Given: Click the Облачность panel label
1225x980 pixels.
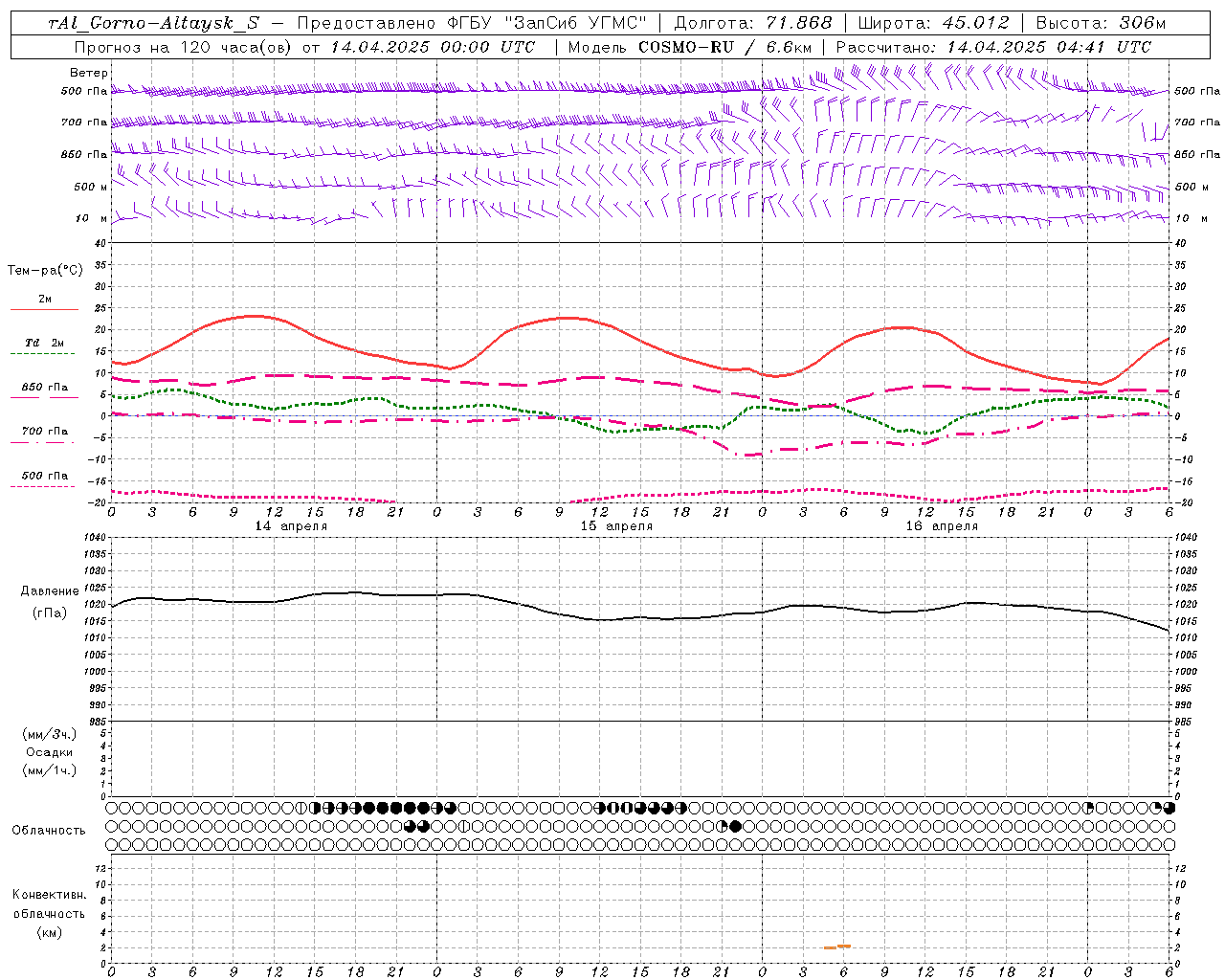Looking at the screenshot, I should click(49, 831).
